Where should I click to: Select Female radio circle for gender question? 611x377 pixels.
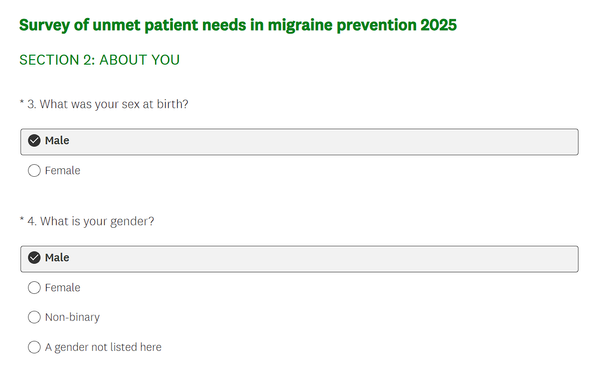click(34, 288)
